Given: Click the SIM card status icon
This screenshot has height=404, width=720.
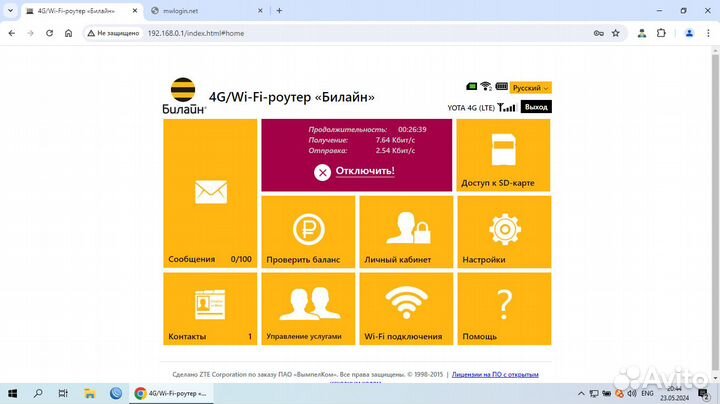Looking at the screenshot, I should pyautogui.click(x=472, y=86).
